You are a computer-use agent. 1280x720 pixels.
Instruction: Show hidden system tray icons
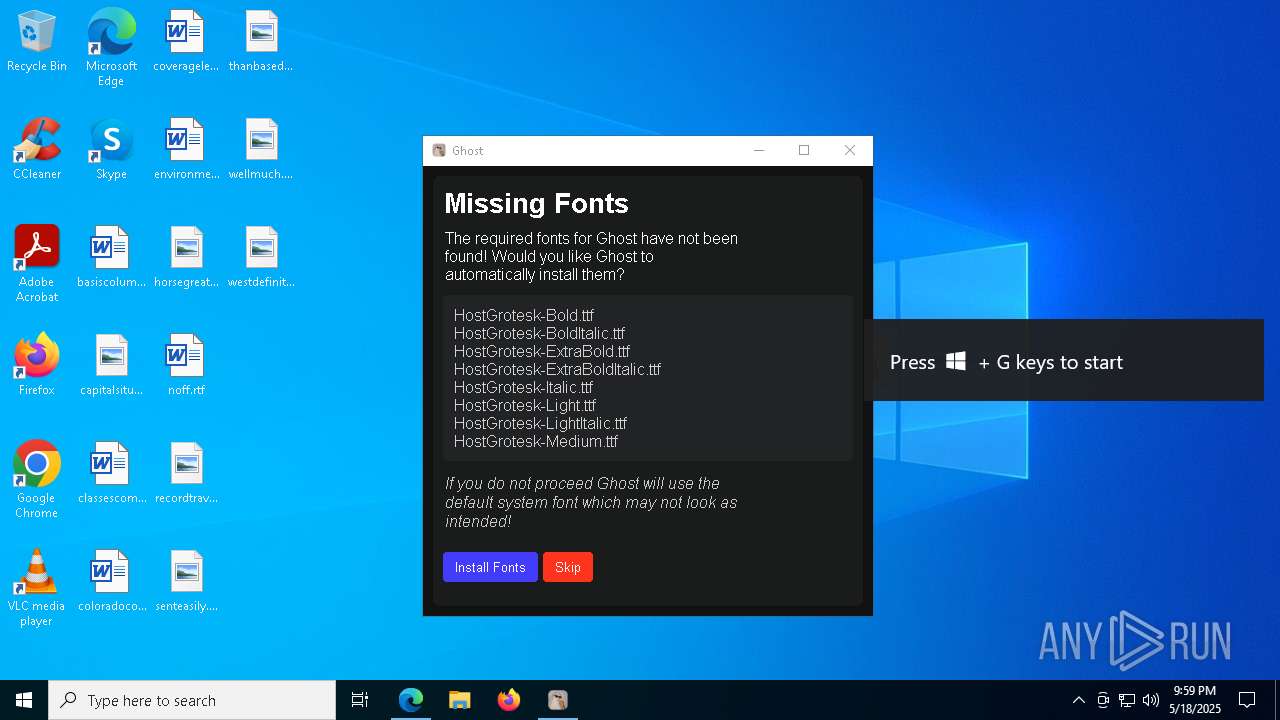[1078, 700]
